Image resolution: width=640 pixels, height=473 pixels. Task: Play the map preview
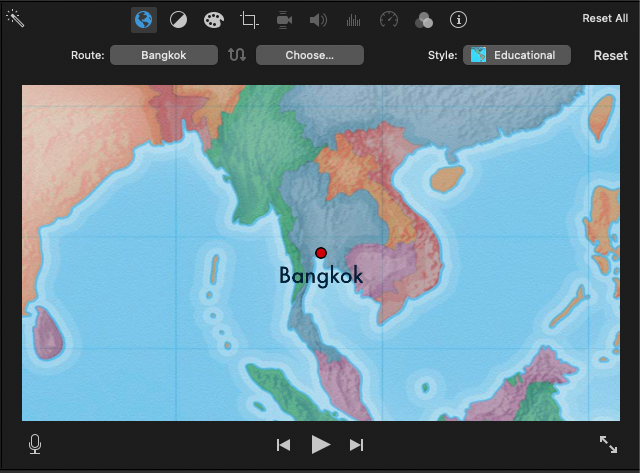click(x=320, y=444)
